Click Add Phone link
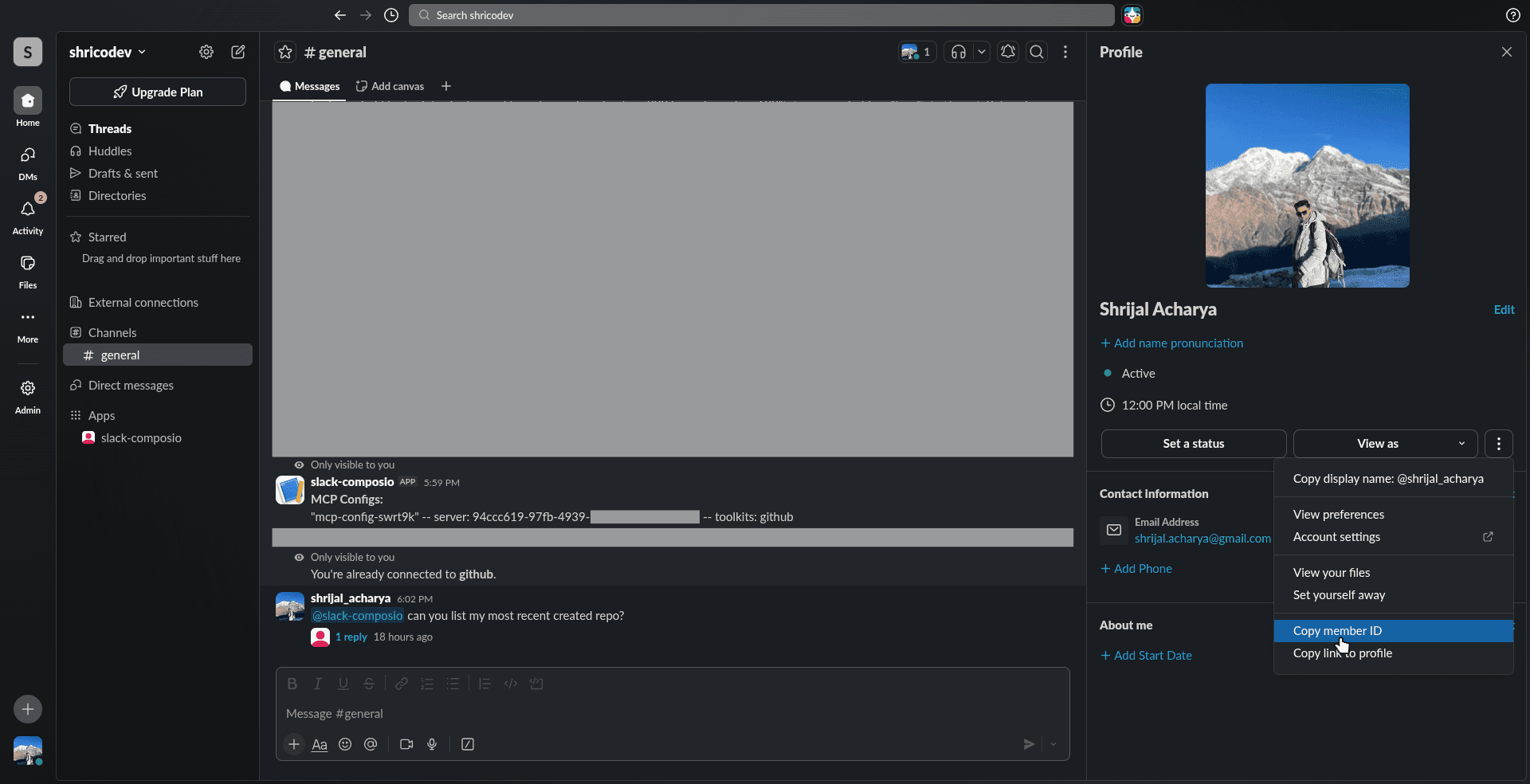Image resolution: width=1530 pixels, height=784 pixels. point(1136,569)
